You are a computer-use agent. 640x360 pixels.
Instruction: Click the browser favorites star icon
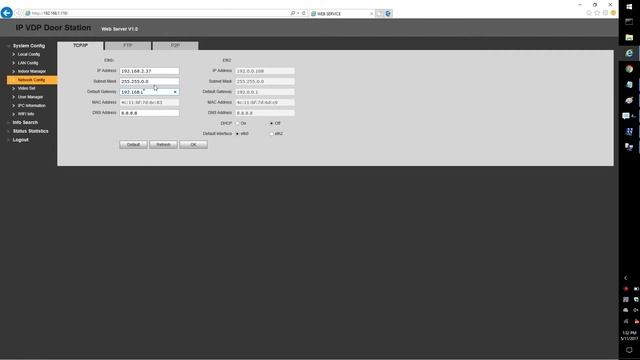point(597,13)
